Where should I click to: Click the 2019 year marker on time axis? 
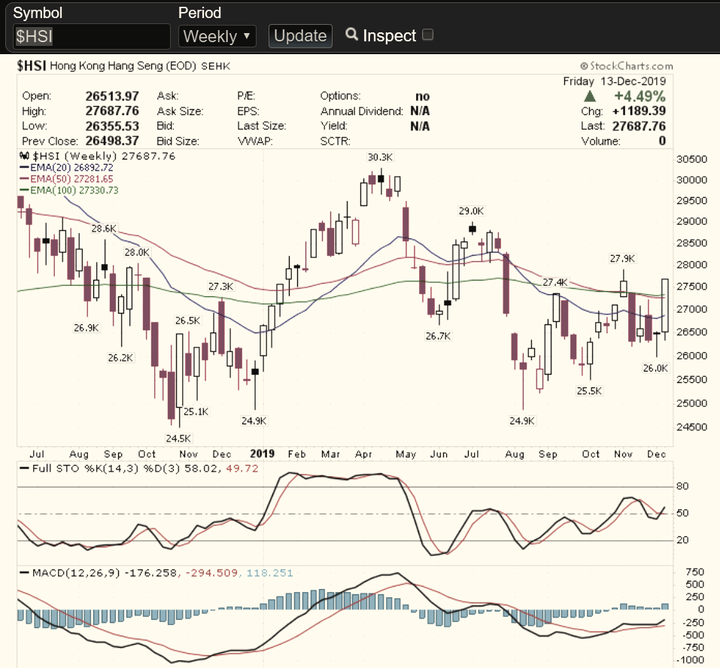[x=262, y=454]
